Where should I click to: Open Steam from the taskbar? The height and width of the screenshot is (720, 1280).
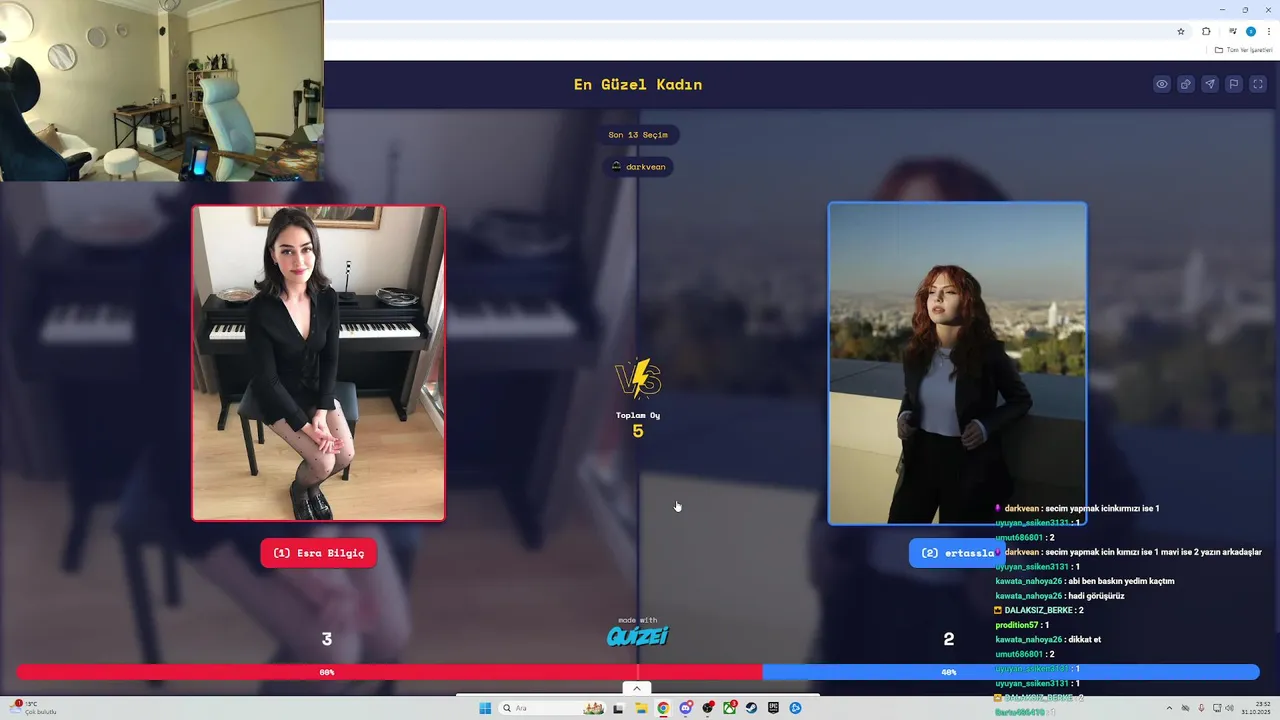(751, 708)
